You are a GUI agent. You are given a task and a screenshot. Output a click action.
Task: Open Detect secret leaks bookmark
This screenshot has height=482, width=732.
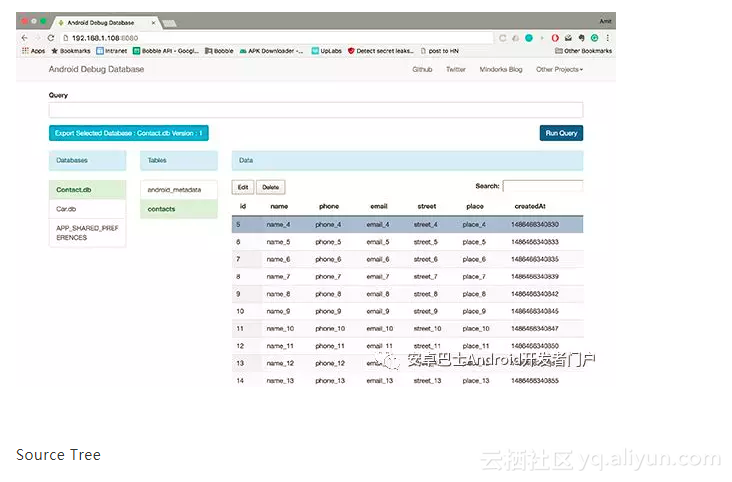point(380,51)
